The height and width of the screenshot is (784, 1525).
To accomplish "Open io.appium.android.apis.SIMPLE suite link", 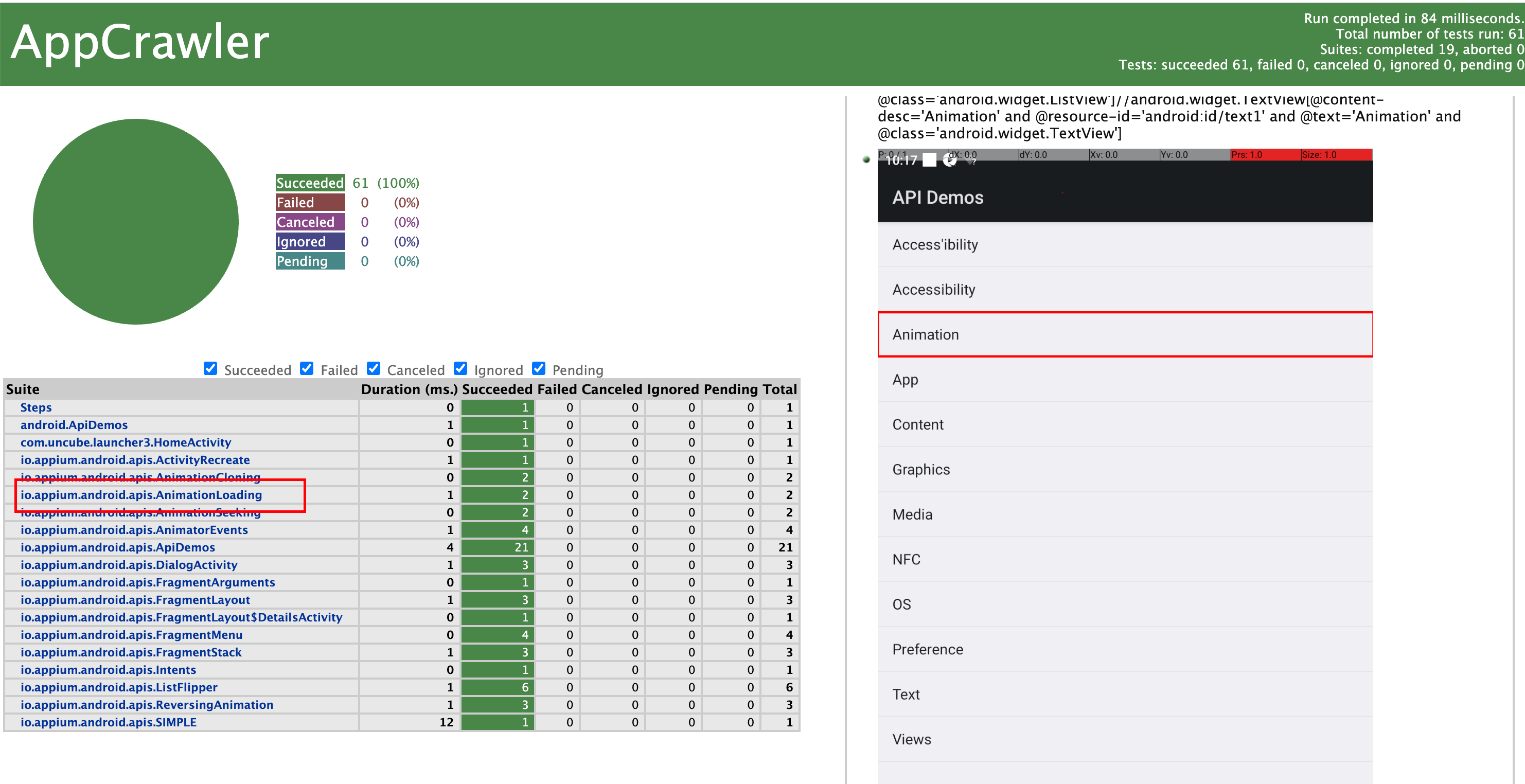I will pyautogui.click(x=109, y=722).
